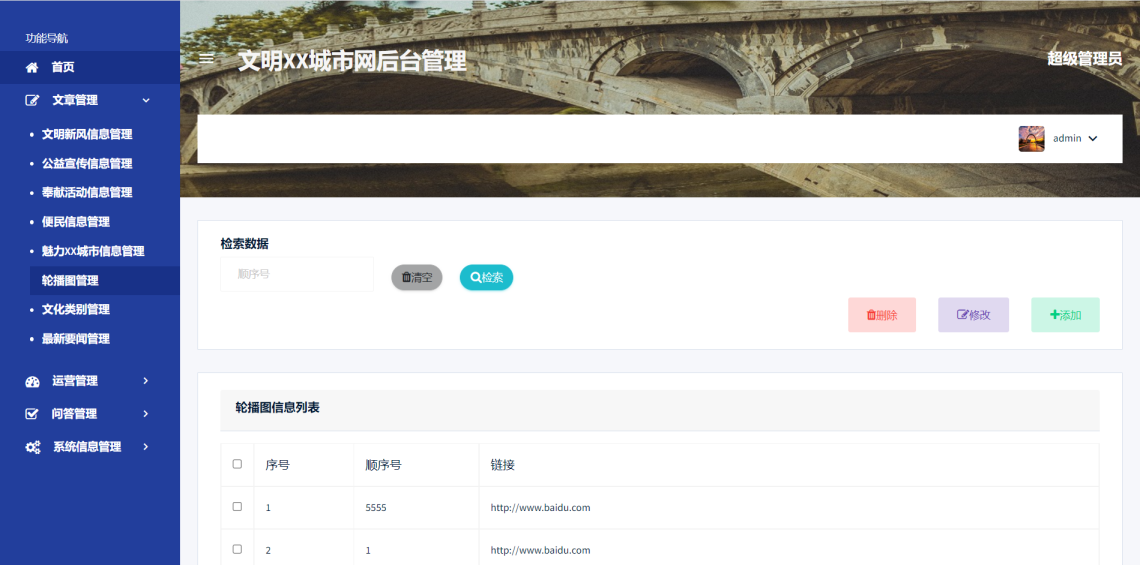Click the 文明xx城市网后台管理 site title
Viewport: 1140px width, 565px height.
(352, 61)
